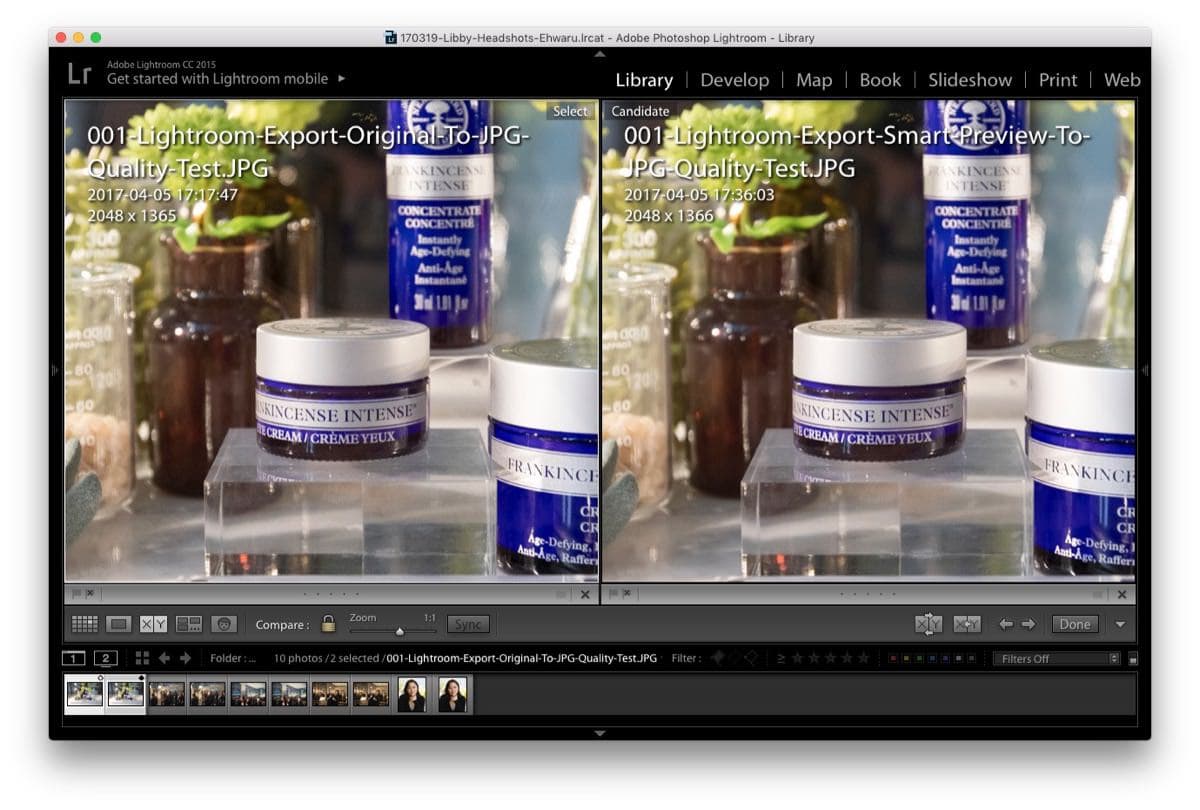Click the document proxy icon in title bar
Image resolution: width=1200 pixels, height=810 pixels.
point(391,38)
